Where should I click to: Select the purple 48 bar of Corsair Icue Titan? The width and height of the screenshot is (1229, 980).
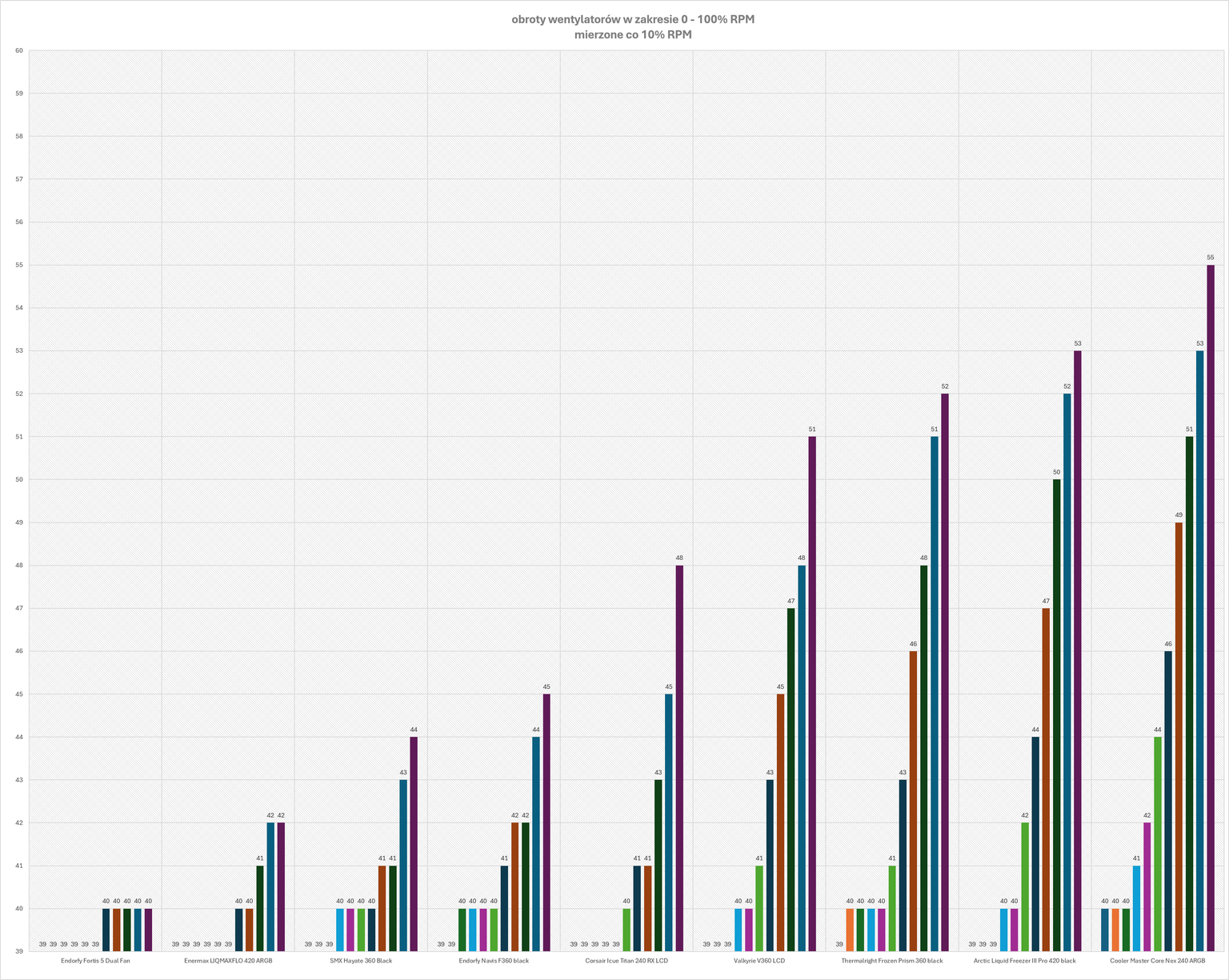[x=679, y=758]
